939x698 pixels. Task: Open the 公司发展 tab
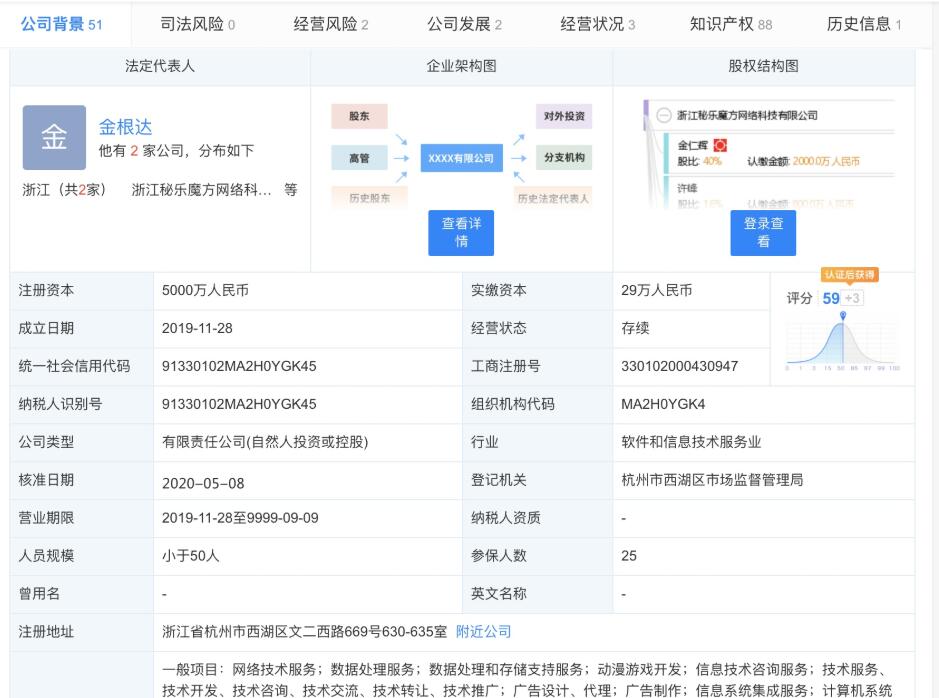click(464, 25)
